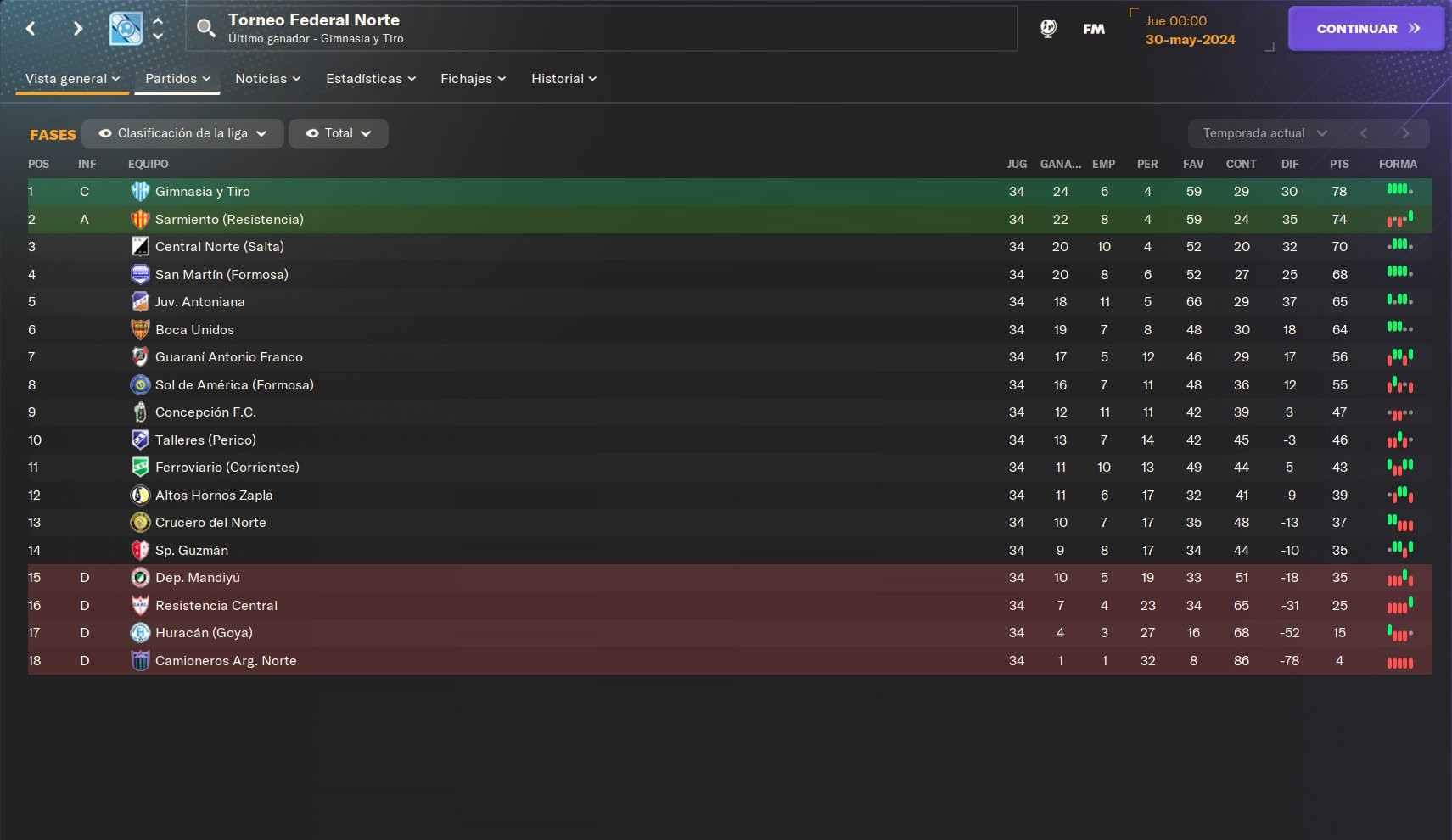
Task: Open Camioneros Arg. Norte badge
Action: (x=140, y=660)
